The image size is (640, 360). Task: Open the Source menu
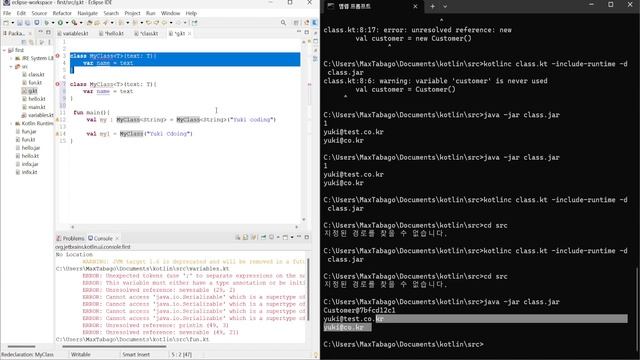[x=39, y=13]
